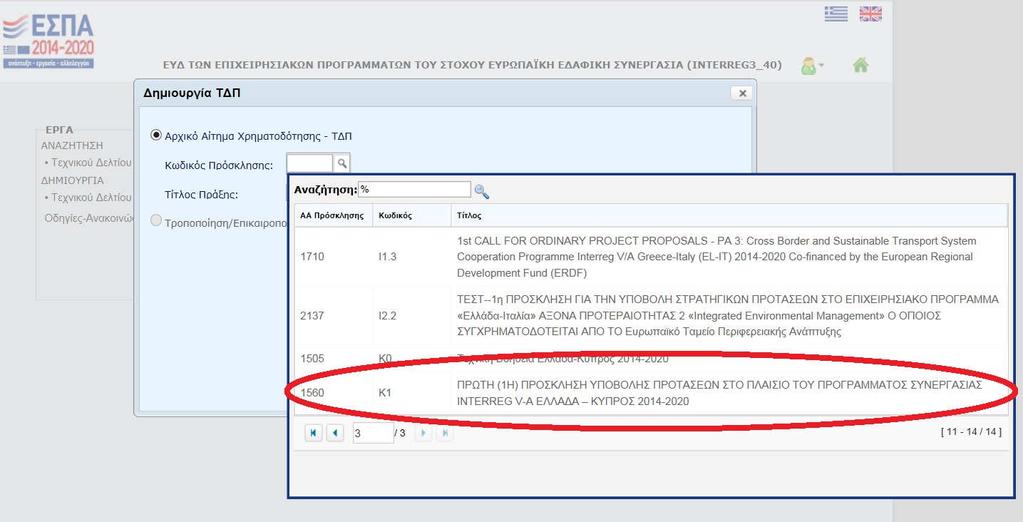Select code cell K0
Viewport: 1023px width, 522px height.
pos(385,358)
